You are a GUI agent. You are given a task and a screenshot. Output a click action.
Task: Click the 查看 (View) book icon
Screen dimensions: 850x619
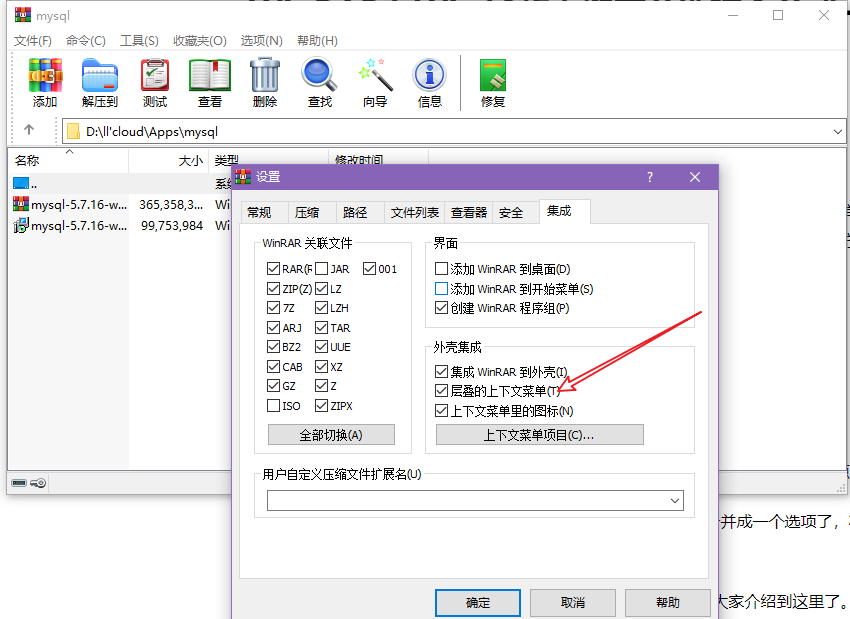(210, 75)
